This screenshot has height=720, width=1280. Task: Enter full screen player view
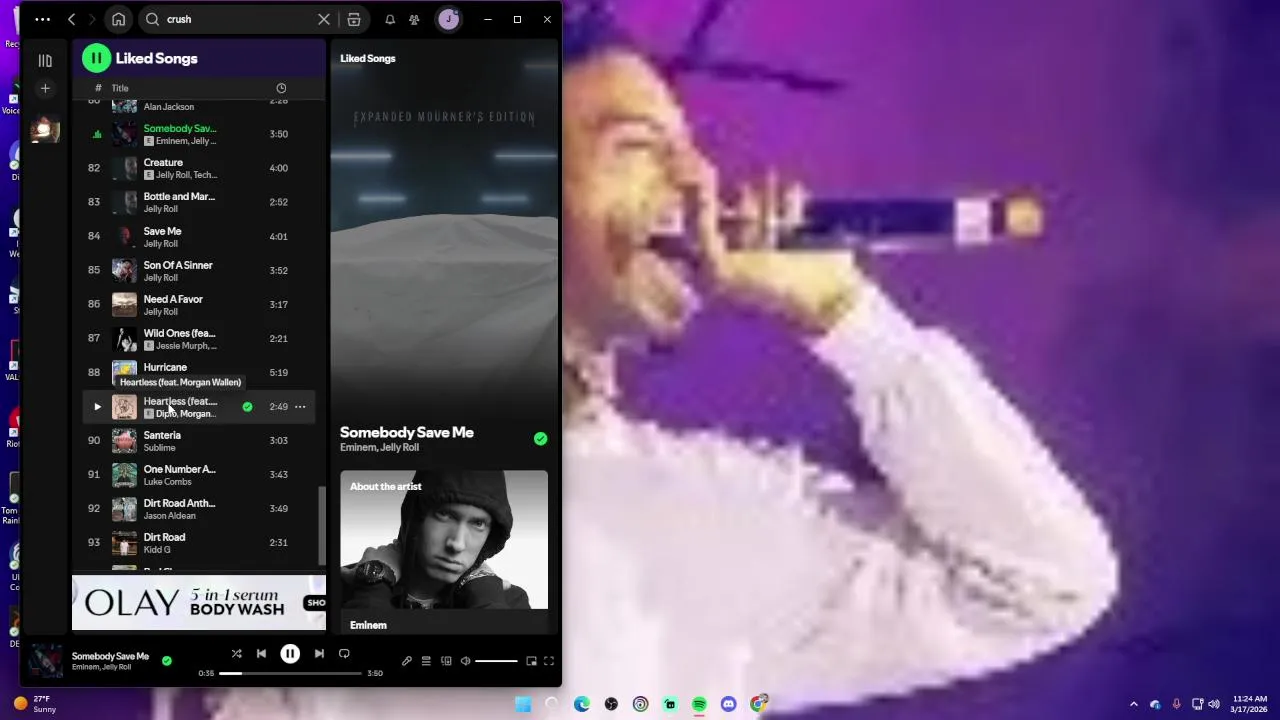549,661
